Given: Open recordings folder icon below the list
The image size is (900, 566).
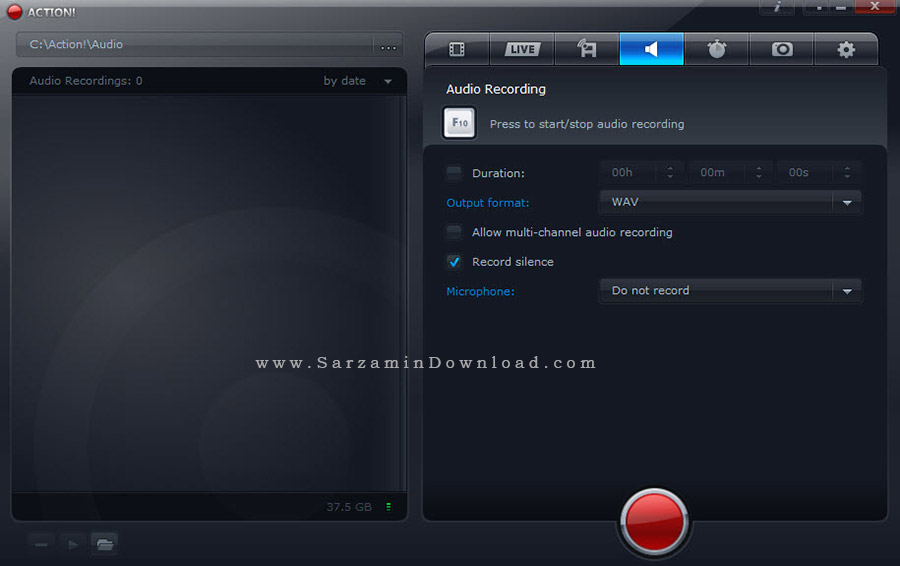Looking at the screenshot, I should pos(104,544).
